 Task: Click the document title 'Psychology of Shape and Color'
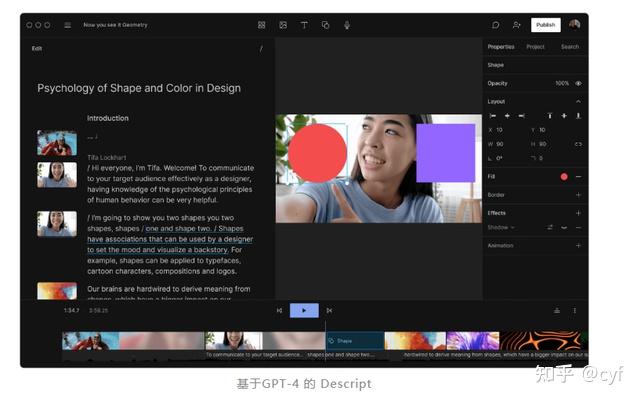pyautogui.click(x=139, y=88)
